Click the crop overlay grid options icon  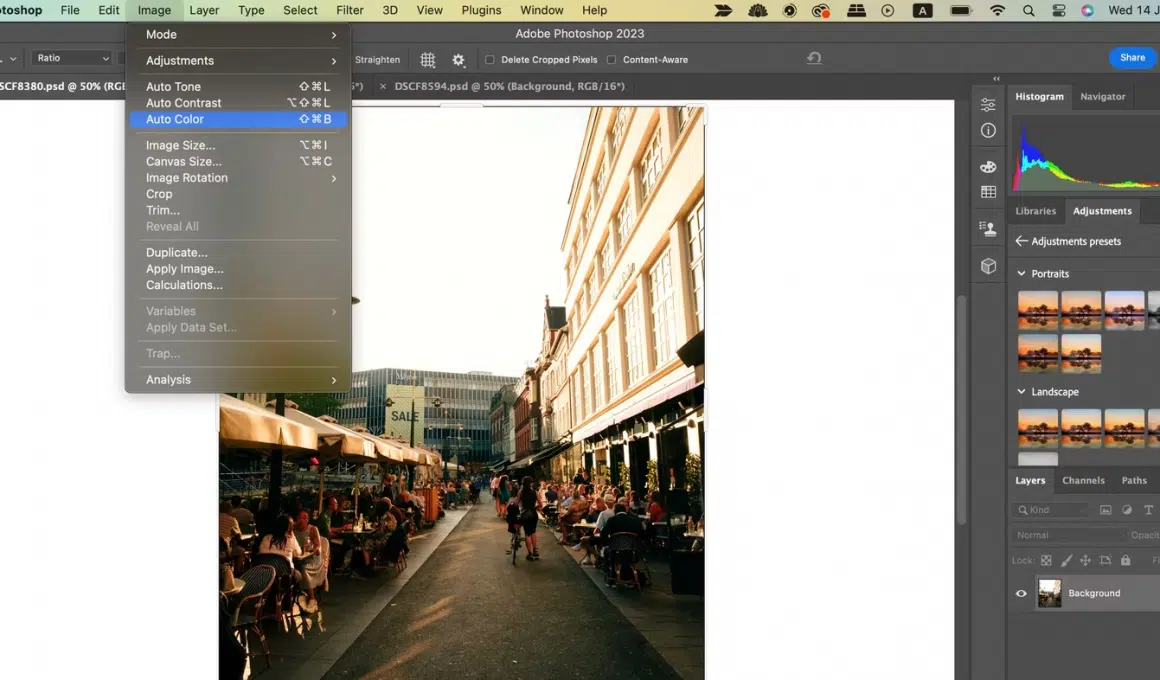pos(428,60)
